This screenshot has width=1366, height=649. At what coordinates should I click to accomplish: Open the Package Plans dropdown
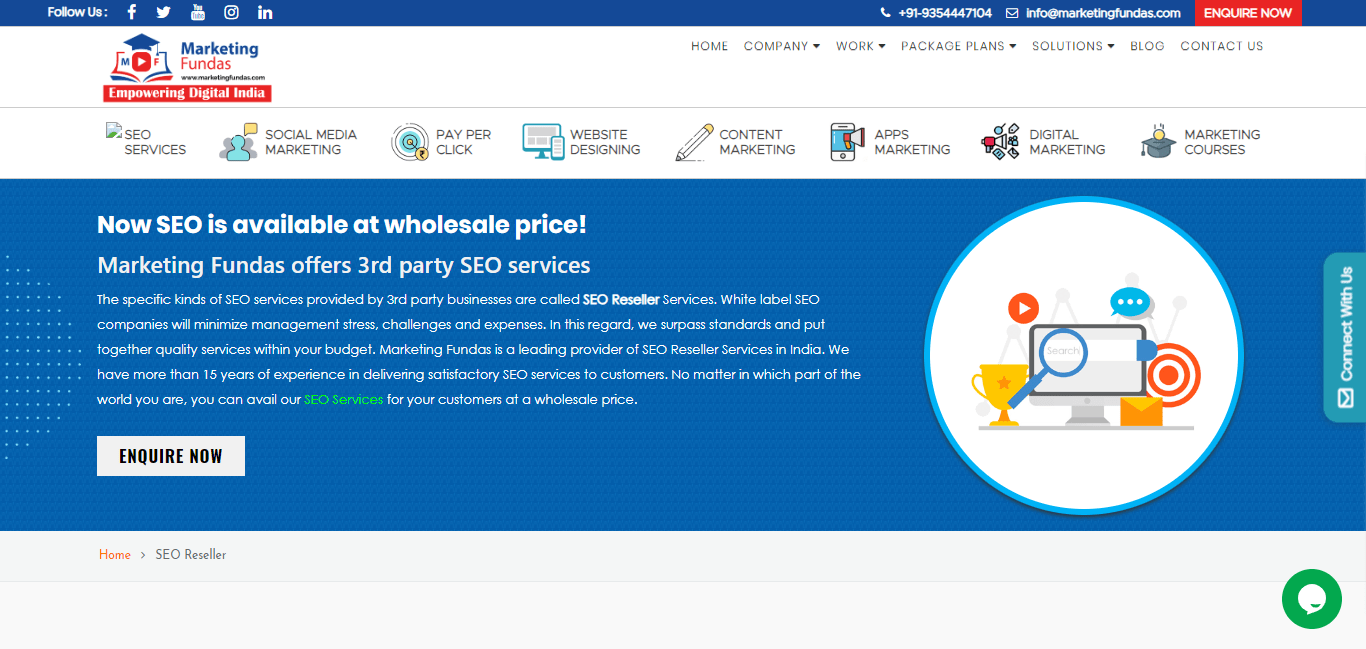[958, 46]
